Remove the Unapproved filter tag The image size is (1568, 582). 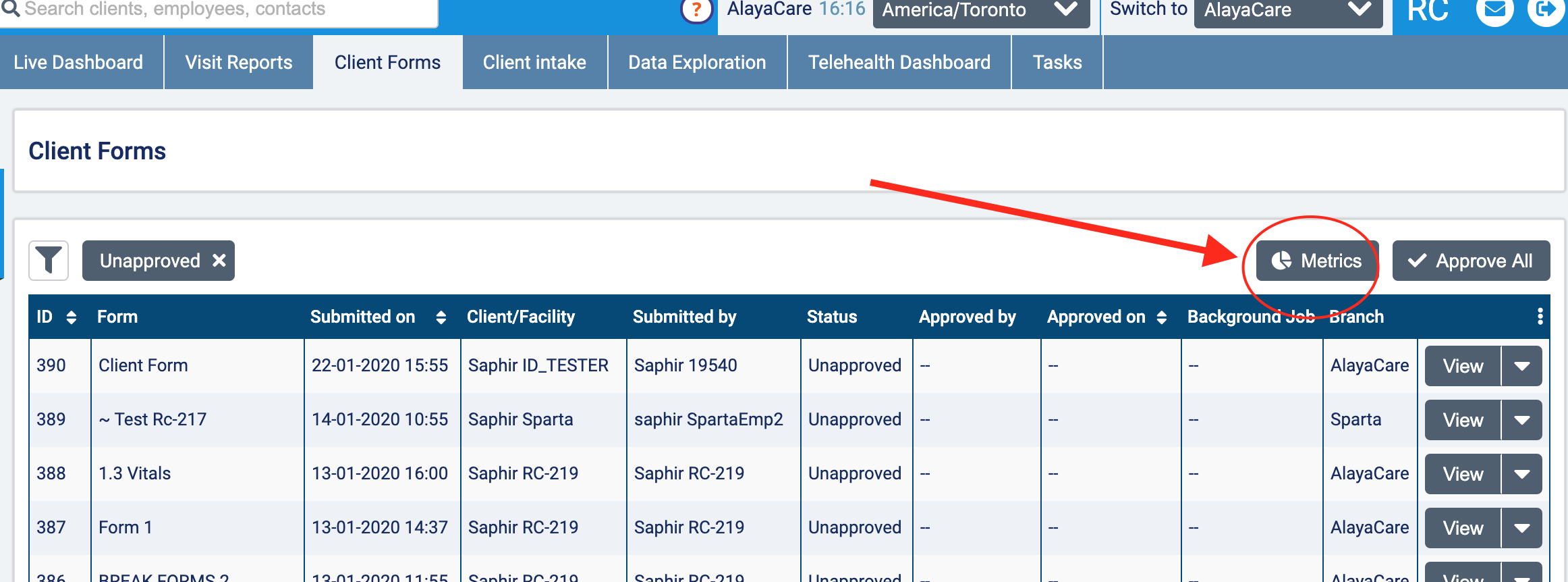click(219, 261)
